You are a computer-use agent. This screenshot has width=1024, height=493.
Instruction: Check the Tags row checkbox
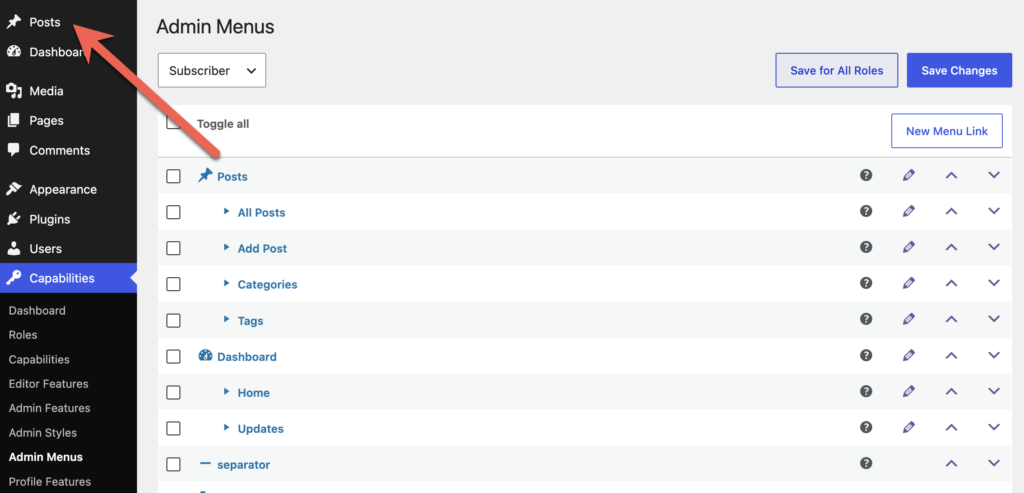click(173, 321)
